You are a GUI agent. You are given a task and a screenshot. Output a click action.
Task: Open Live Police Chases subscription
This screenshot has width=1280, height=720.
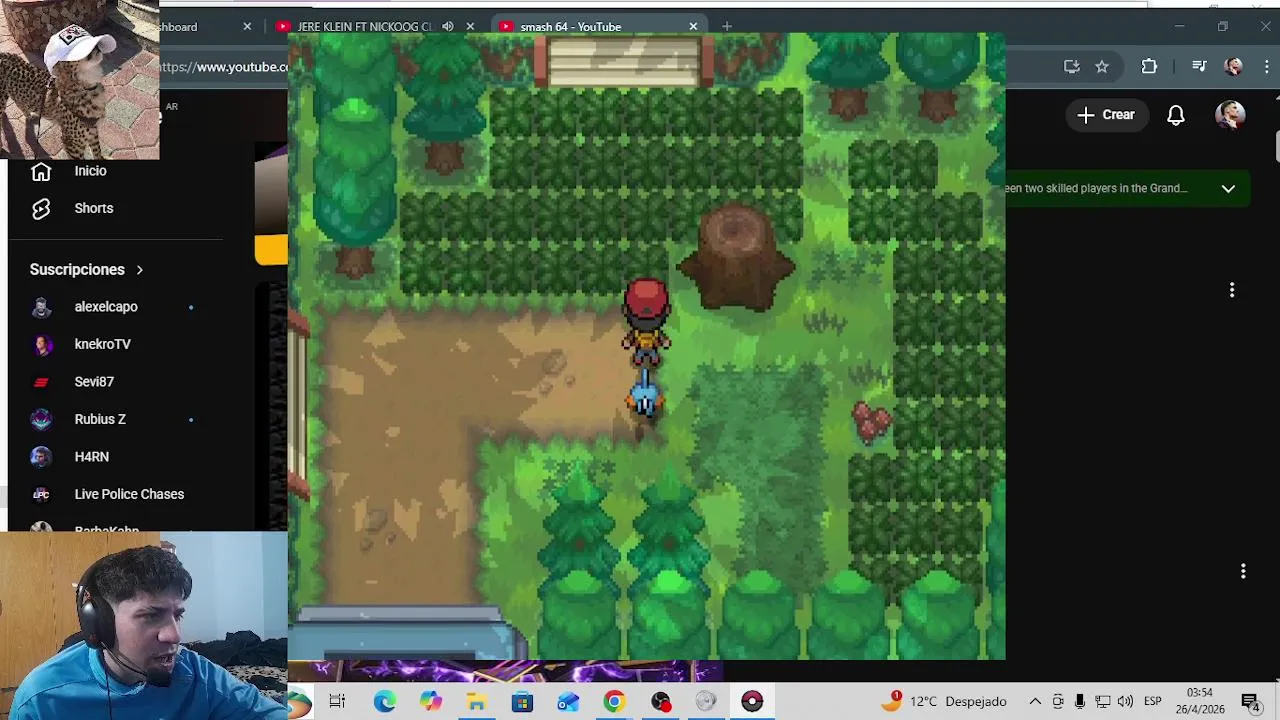pyautogui.click(x=129, y=494)
